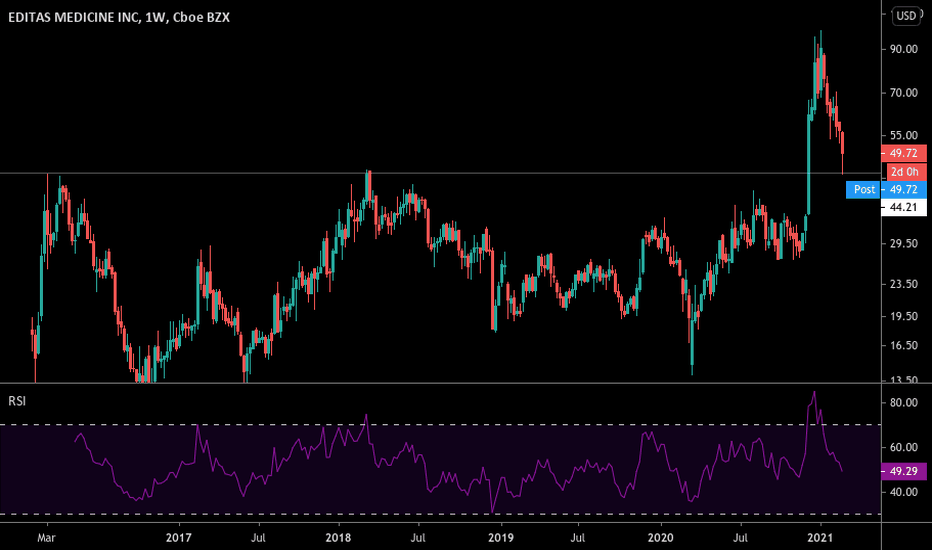Screen dimensions: 932x550
Task: Click the Mar time axis label
Action: [x=46, y=538]
